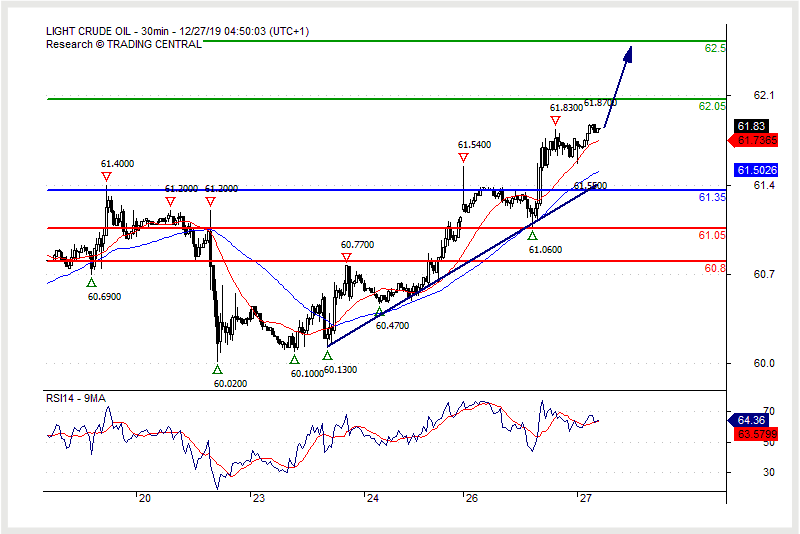Click the 61.5400 swing high label
The image size is (800, 534).
tap(474, 145)
